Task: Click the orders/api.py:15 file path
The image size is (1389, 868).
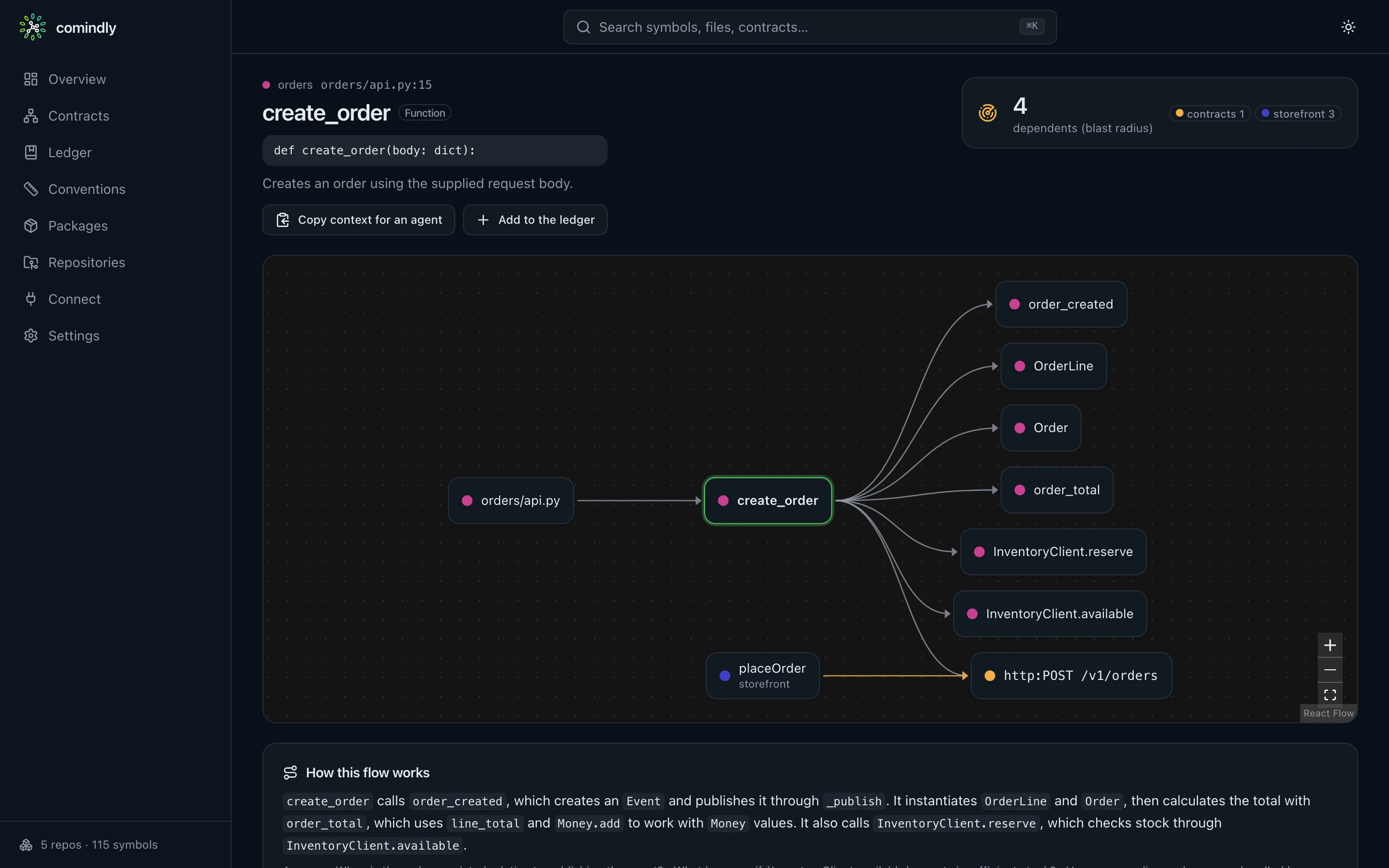Action: coord(376,85)
